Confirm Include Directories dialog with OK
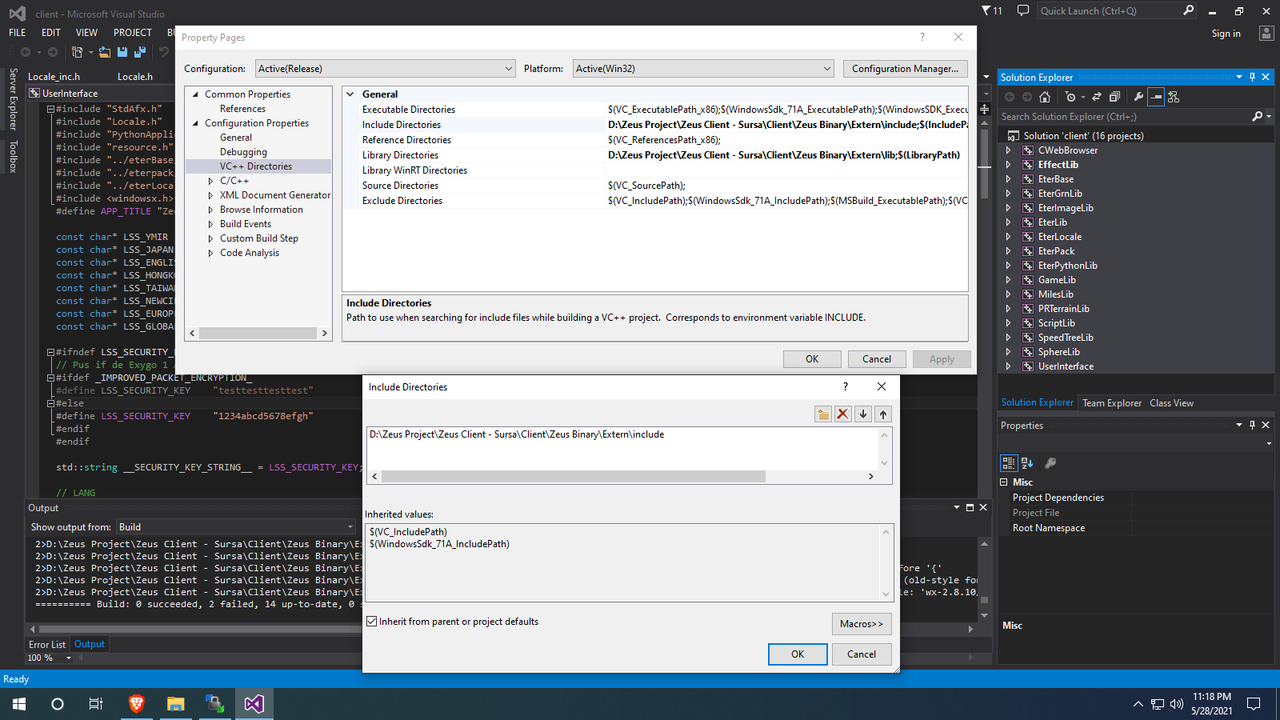Image resolution: width=1280 pixels, height=720 pixels. tap(797, 654)
